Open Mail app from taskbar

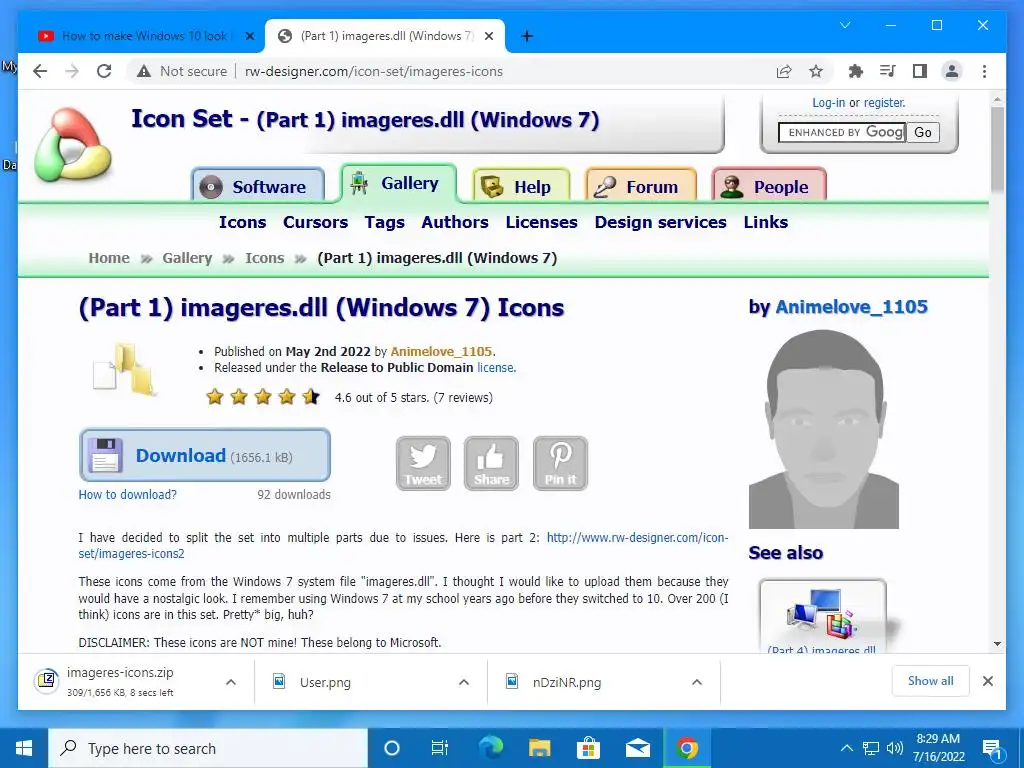(637, 748)
